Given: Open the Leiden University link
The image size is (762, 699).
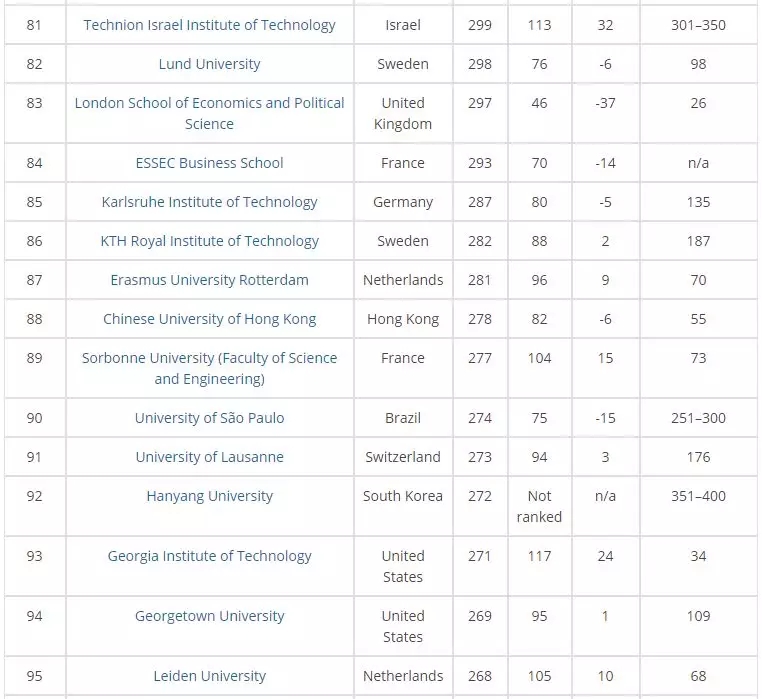Looking at the screenshot, I should pos(209,676).
